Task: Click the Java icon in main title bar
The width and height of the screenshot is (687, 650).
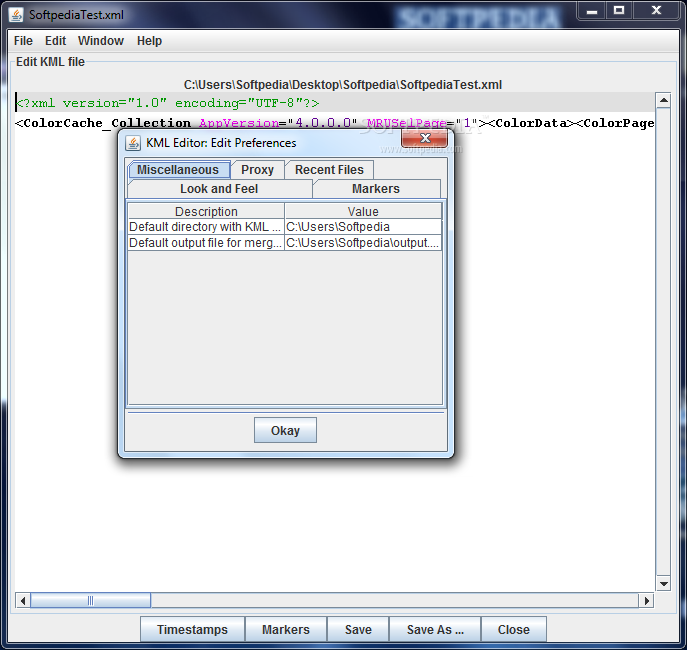Action: coord(16,15)
